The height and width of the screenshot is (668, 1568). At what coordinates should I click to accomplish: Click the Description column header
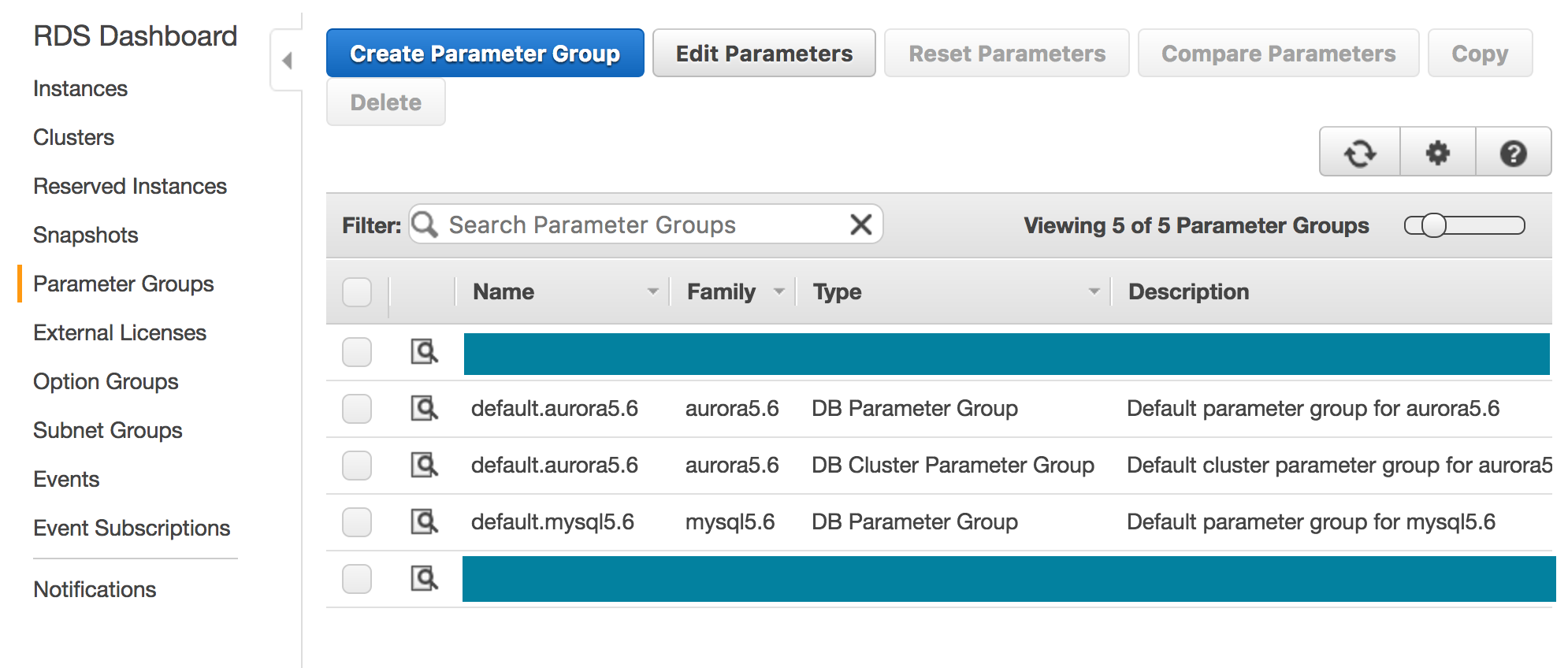coord(1189,291)
